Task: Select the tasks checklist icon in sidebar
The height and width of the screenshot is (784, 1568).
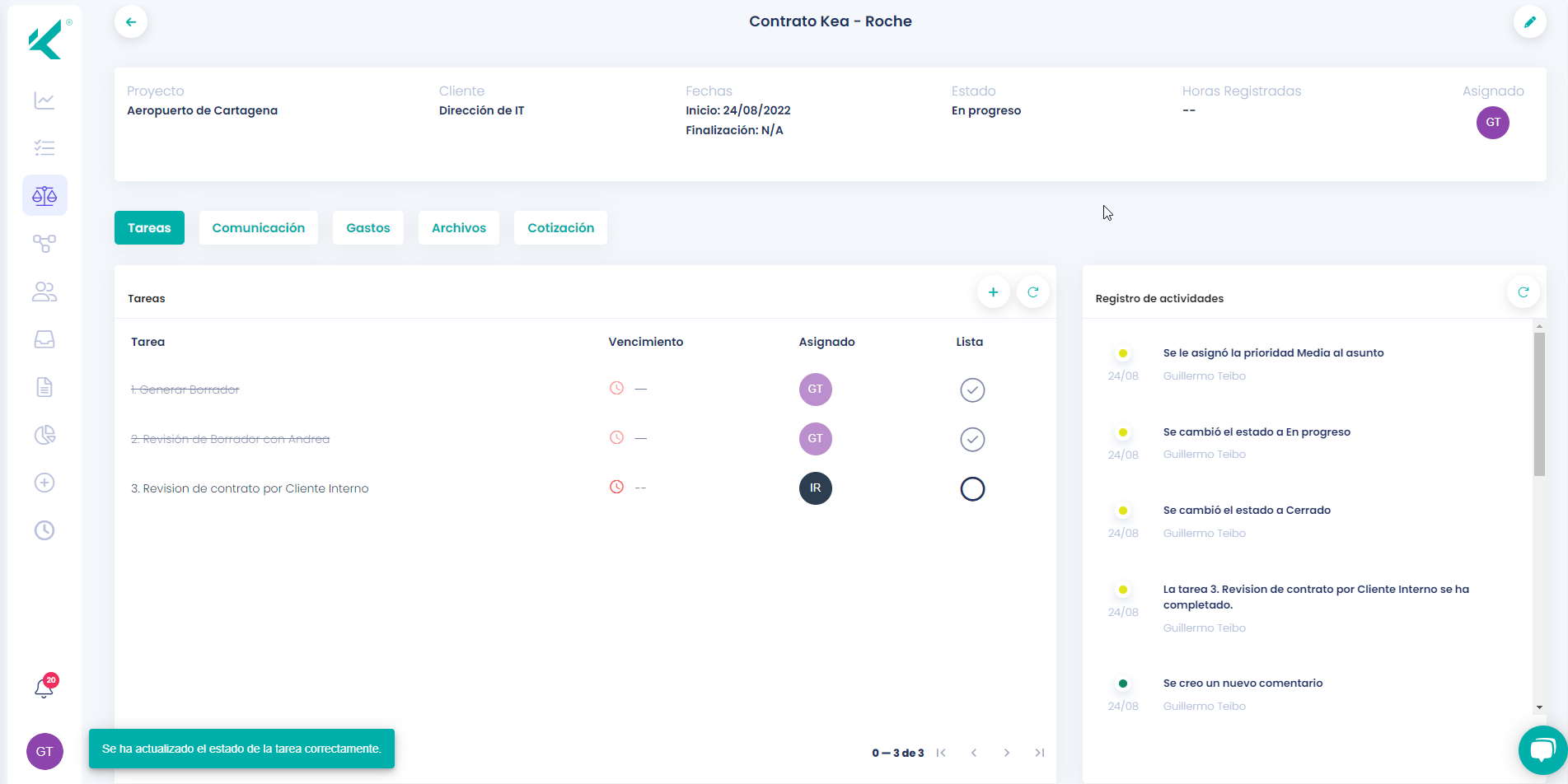Action: [x=44, y=147]
